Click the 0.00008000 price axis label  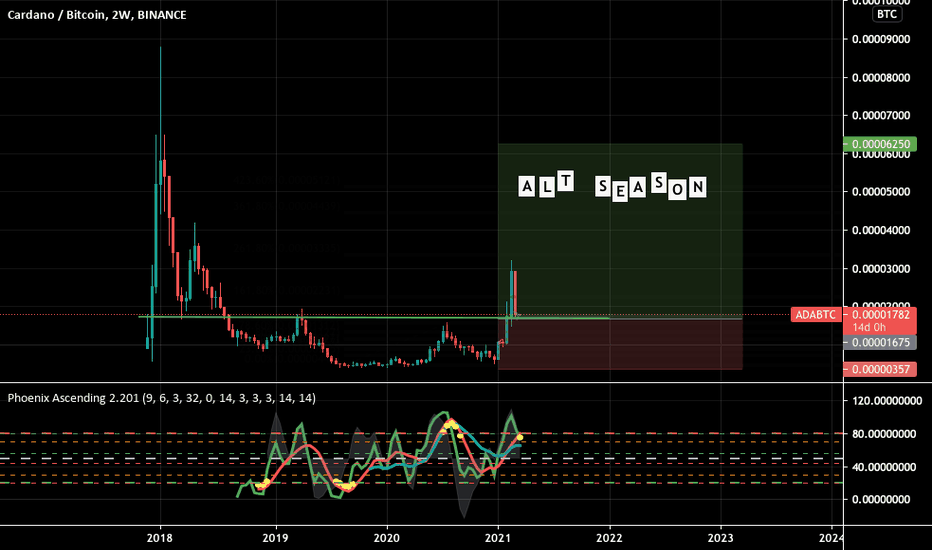point(881,78)
